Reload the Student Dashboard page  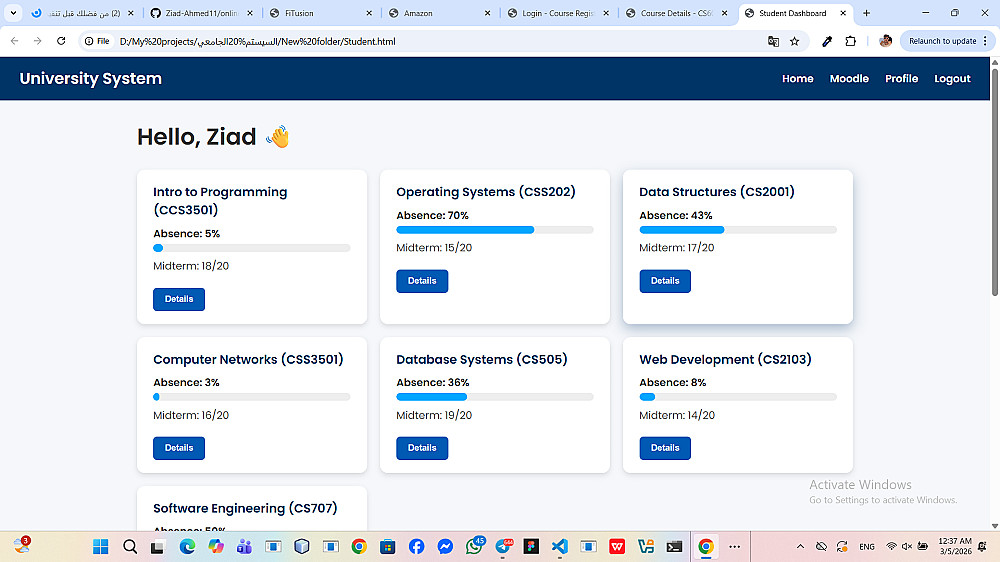pos(61,41)
